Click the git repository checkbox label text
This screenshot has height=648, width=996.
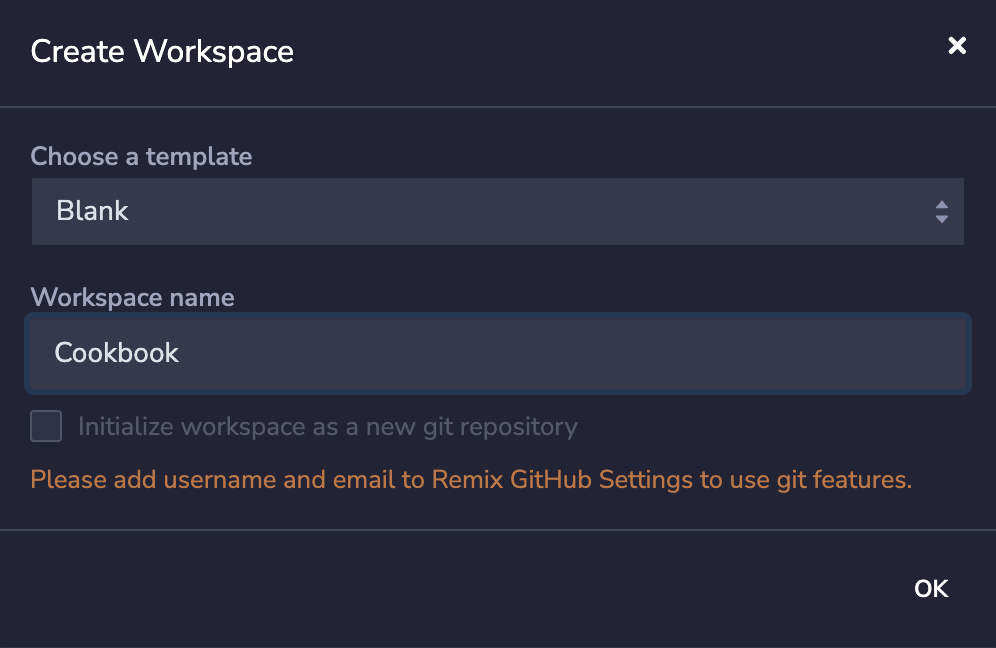(x=327, y=427)
